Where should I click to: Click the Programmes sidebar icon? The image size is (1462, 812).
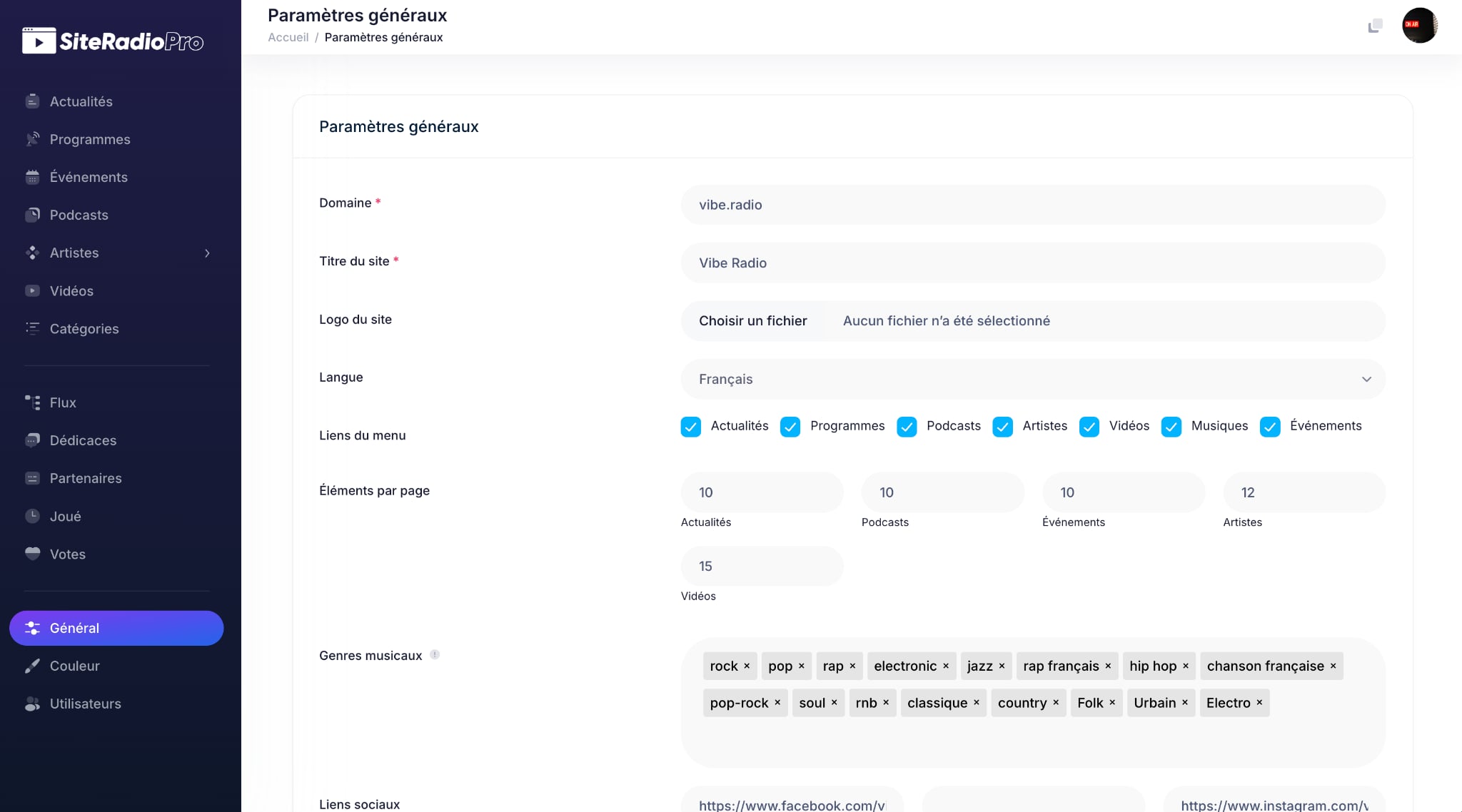coord(32,139)
